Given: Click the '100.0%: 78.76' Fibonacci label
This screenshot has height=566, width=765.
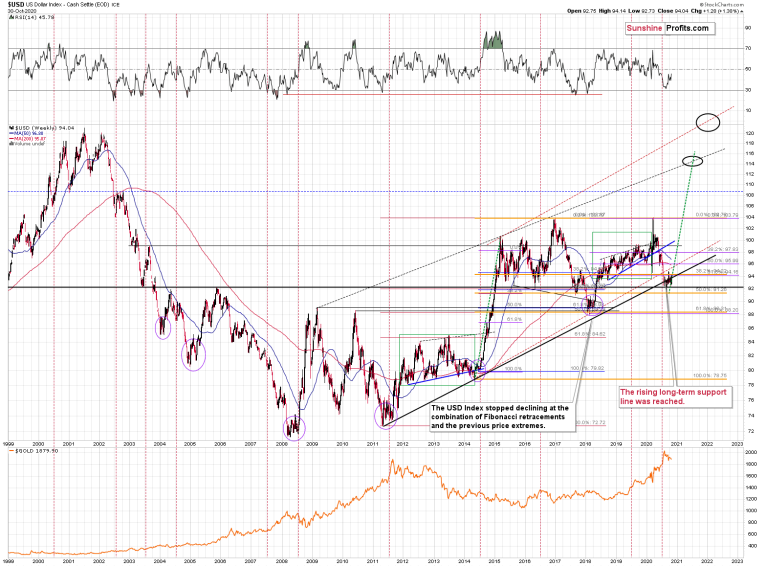Looking at the screenshot, I should [x=710, y=376].
